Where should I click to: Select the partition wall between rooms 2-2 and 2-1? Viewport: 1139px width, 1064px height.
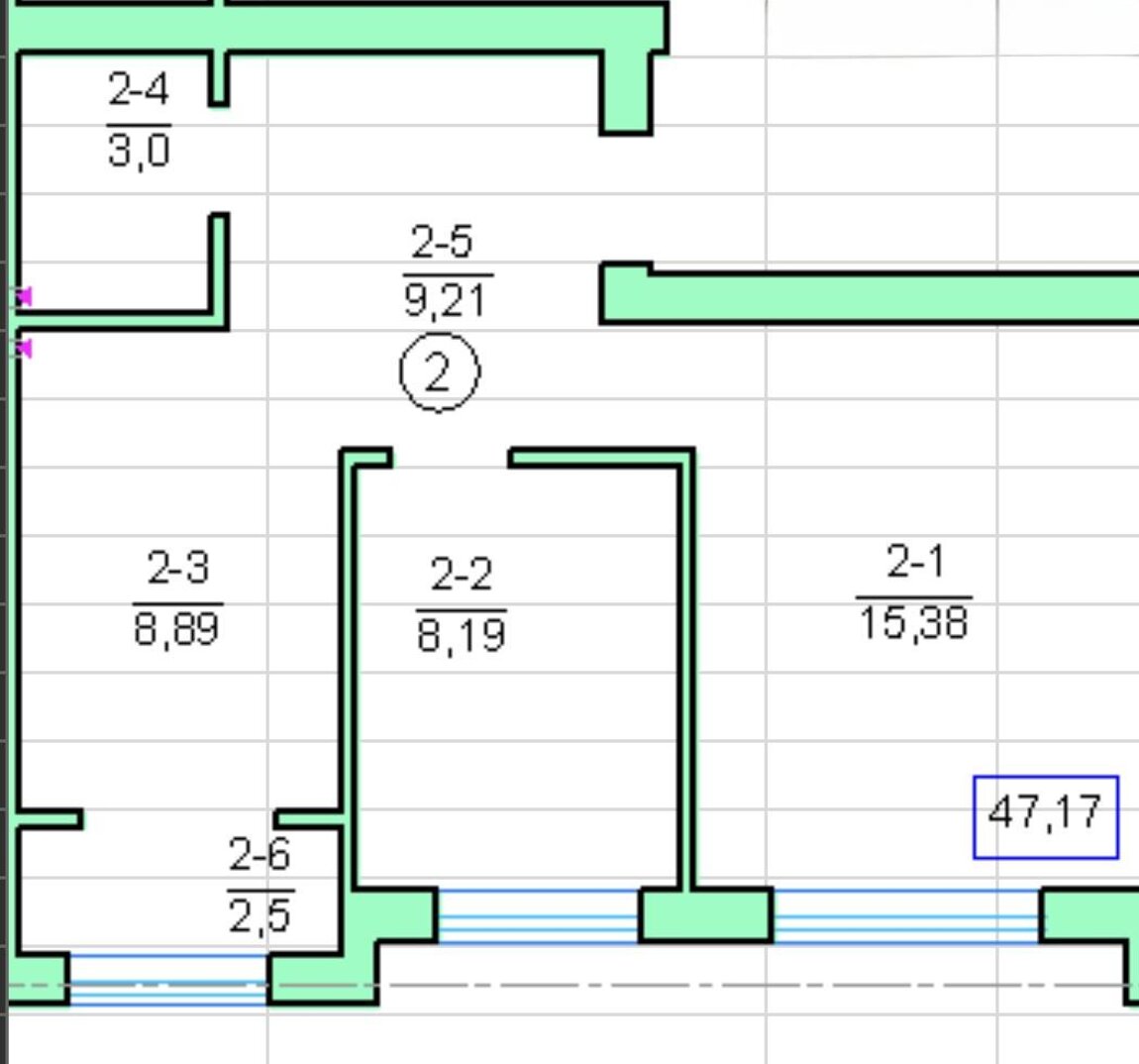[686, 674]
